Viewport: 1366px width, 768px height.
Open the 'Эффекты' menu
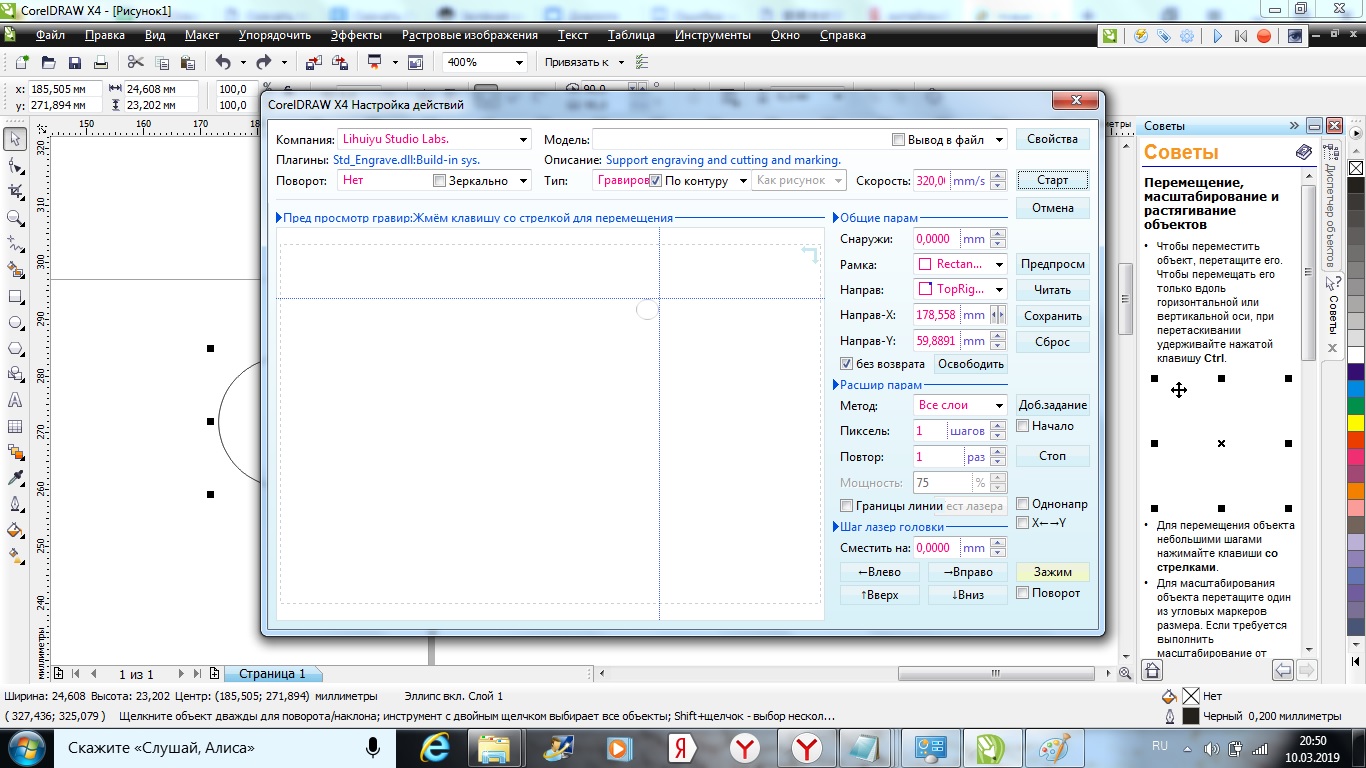[x=356, y=35]
